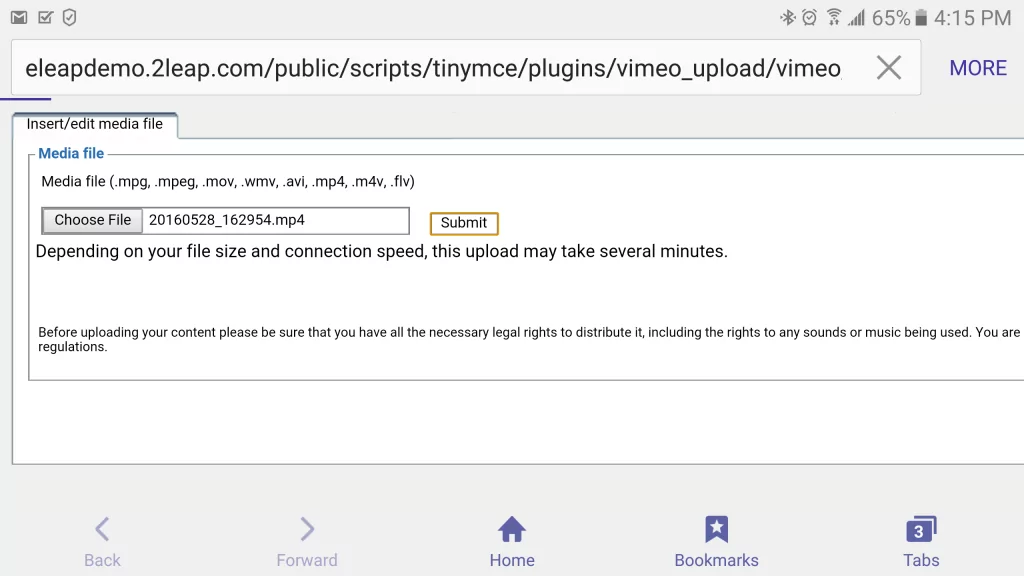The width and height of the screenshot is (1024, 576).
Task: Open the mail notification icon in status bar
Action: coord(19,18)
